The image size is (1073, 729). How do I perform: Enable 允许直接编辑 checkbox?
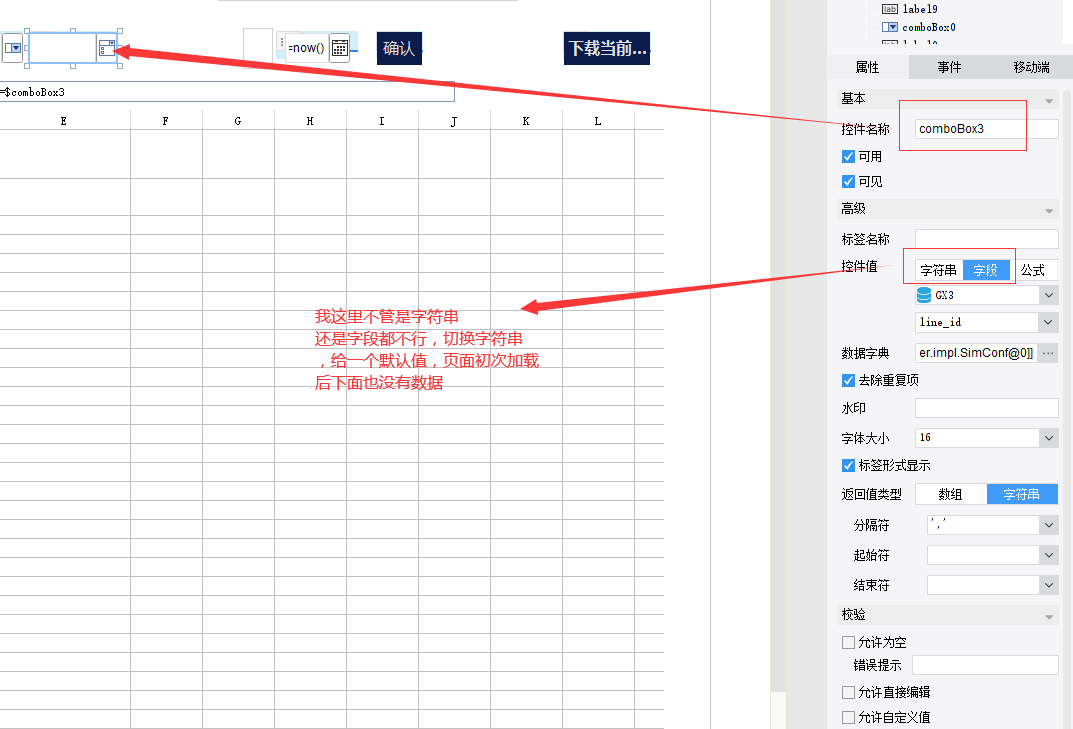tap(849, 692)
